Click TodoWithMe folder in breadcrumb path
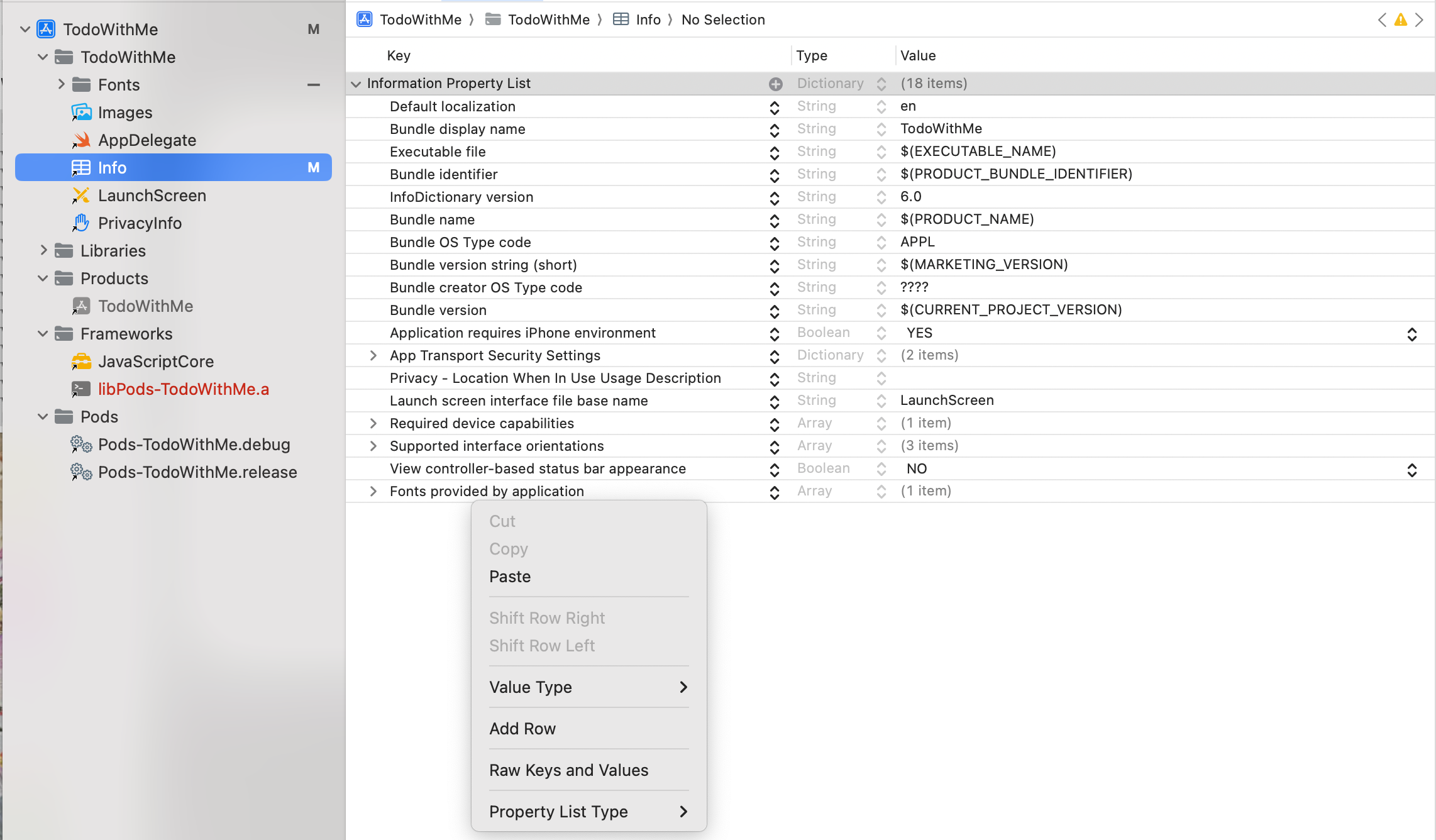 (x=548, y=20)
